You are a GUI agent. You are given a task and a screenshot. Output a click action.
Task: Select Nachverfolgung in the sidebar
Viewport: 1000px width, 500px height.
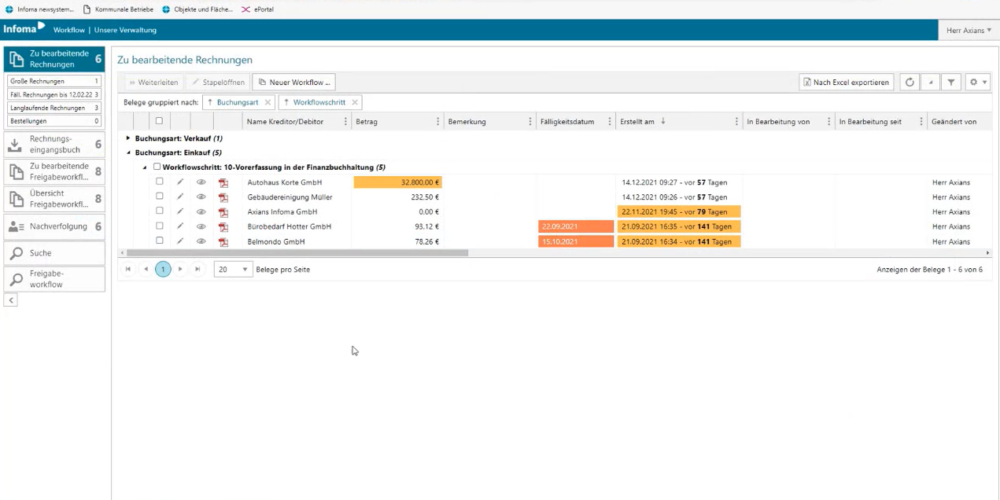tap(54, 227)
